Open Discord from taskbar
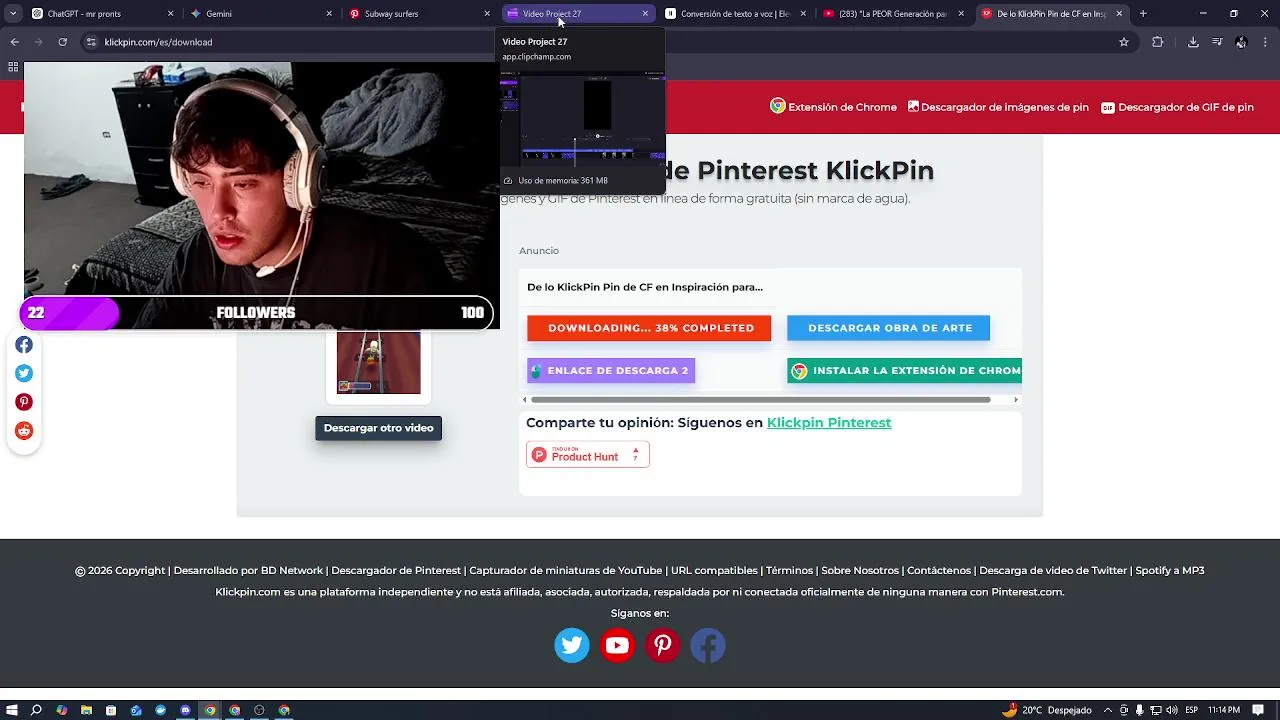 pyautogui.click(x=185, y=710)
